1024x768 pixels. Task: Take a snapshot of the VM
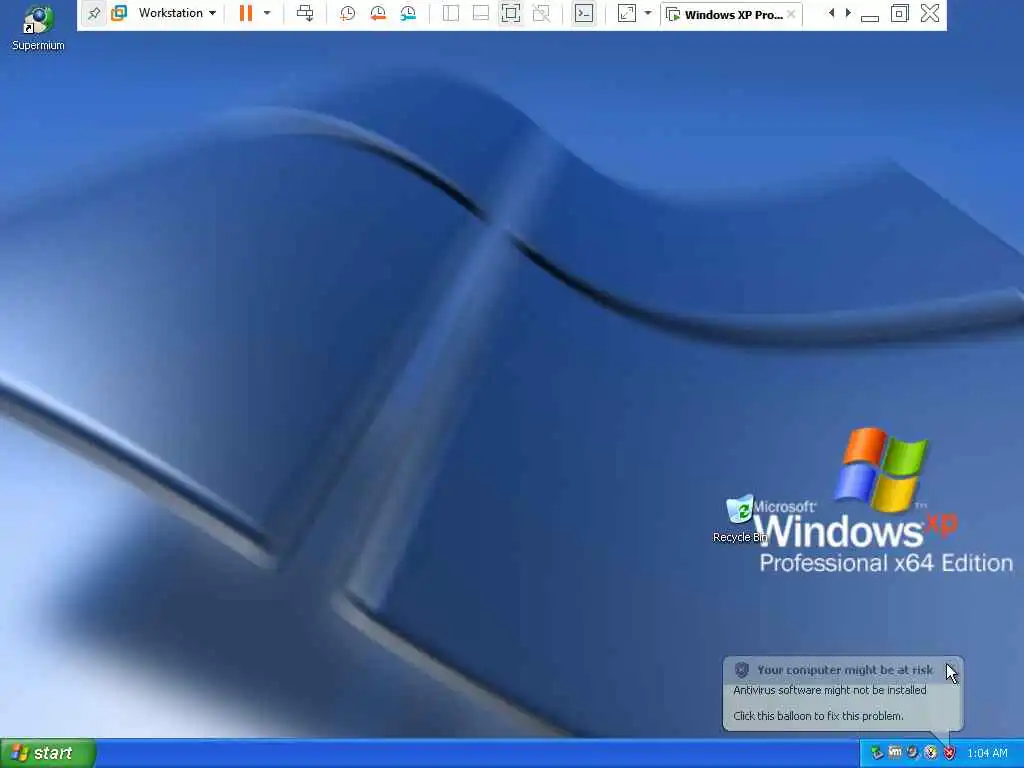(347, 13)
